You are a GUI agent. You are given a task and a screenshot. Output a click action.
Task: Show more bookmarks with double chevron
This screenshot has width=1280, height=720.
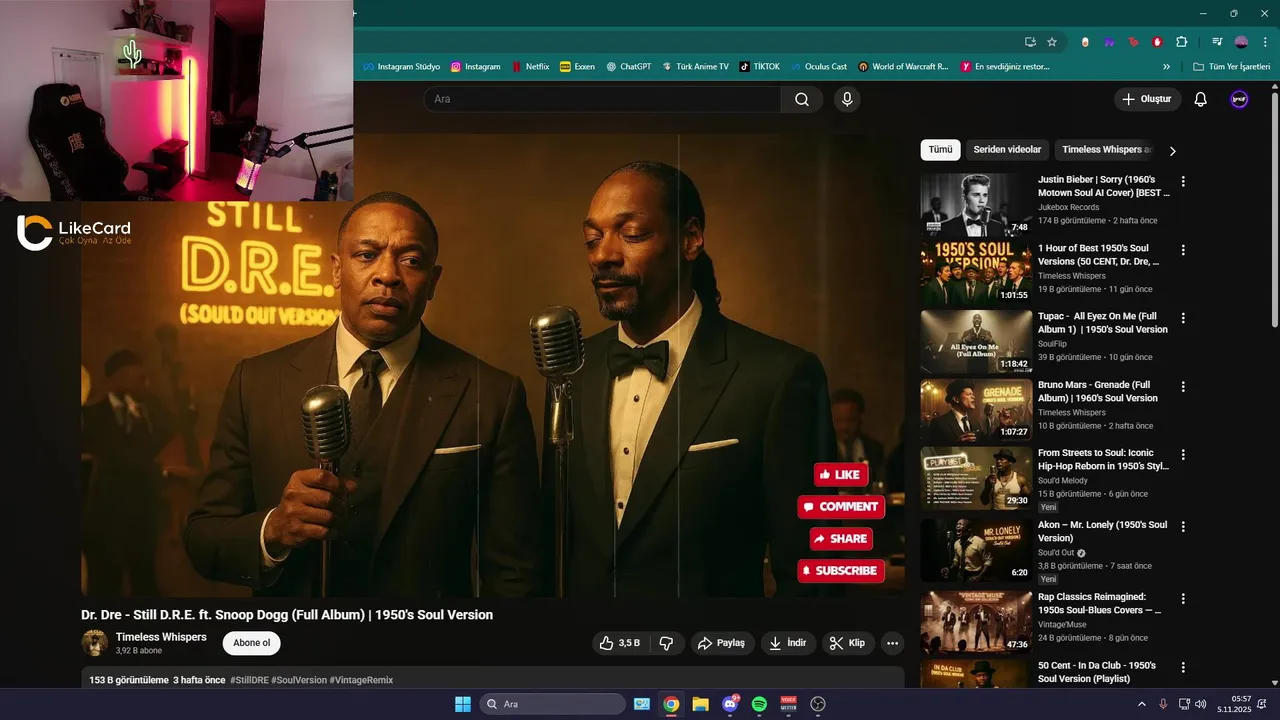1166,67
